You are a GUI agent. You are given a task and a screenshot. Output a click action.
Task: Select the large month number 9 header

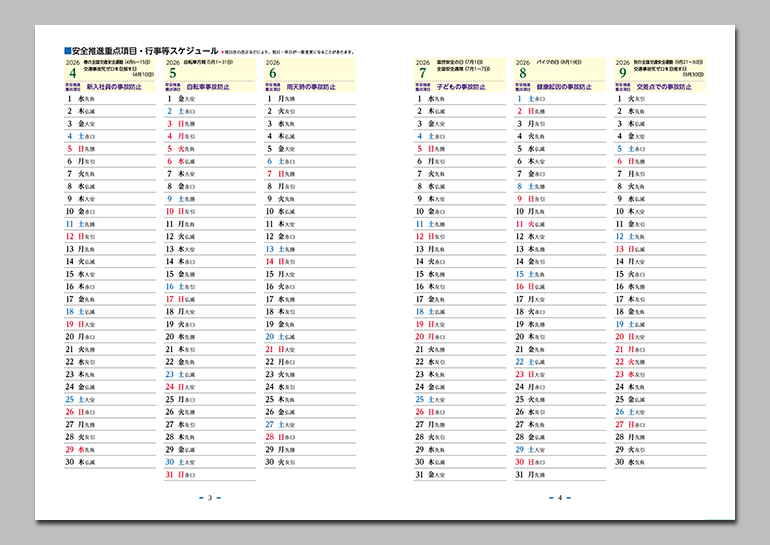point(623,73)
